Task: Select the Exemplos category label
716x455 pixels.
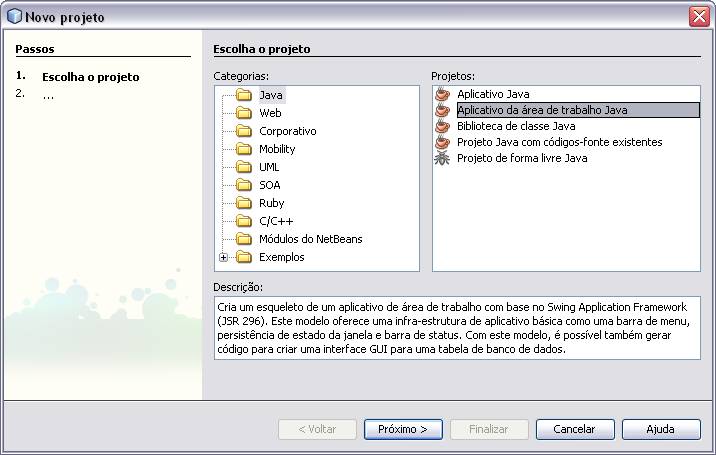Action: pos(282,257)
